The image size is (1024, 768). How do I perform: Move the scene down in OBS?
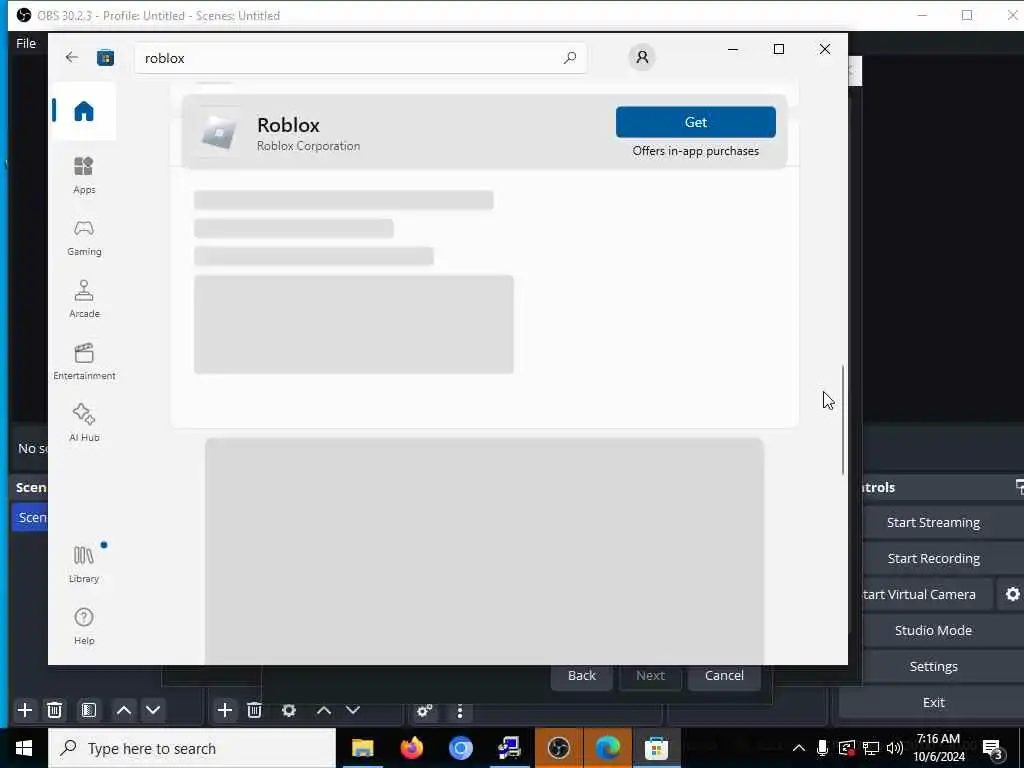click(x=153, y=710)
